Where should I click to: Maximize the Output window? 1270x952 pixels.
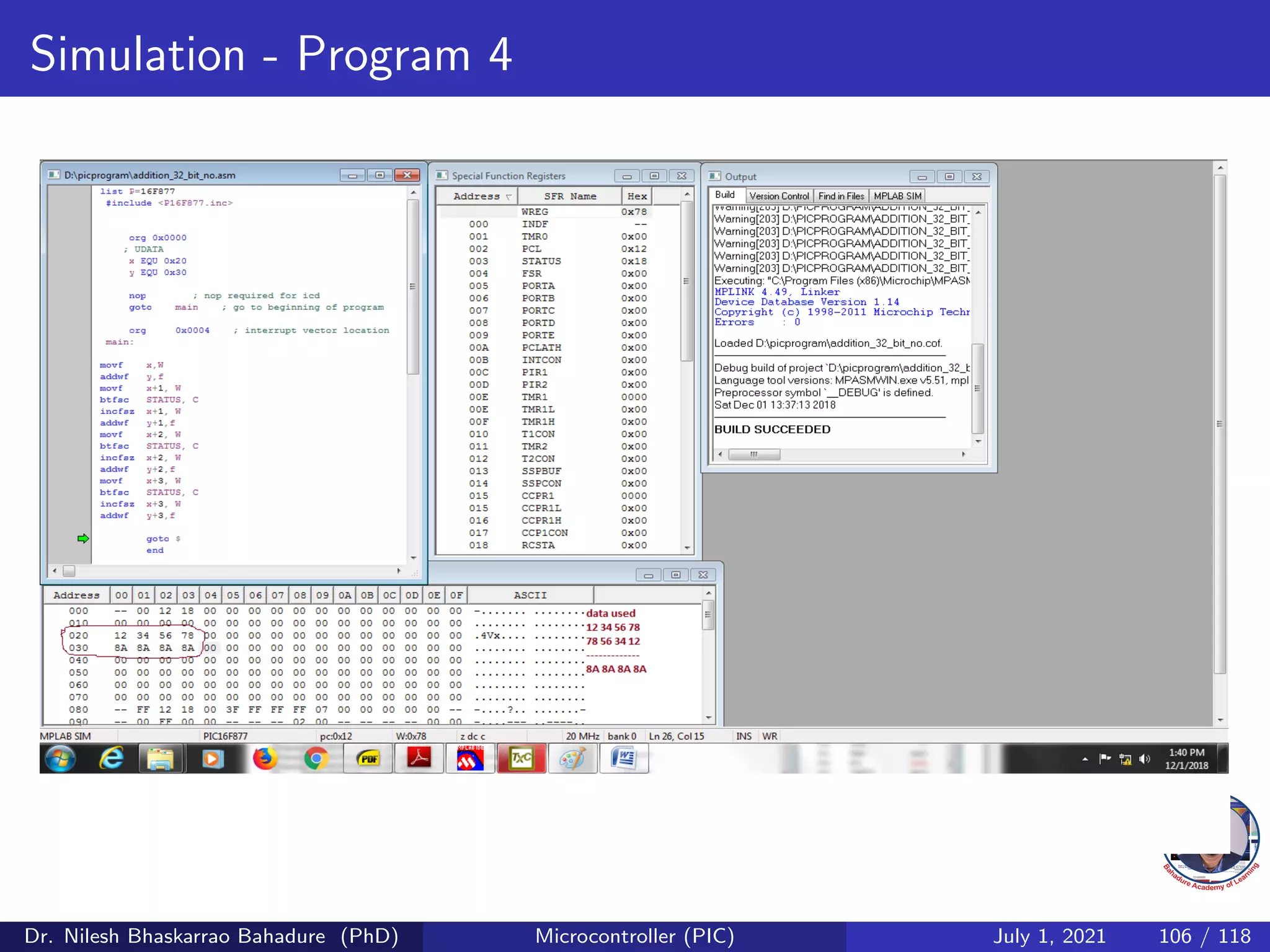coord(949,176)
